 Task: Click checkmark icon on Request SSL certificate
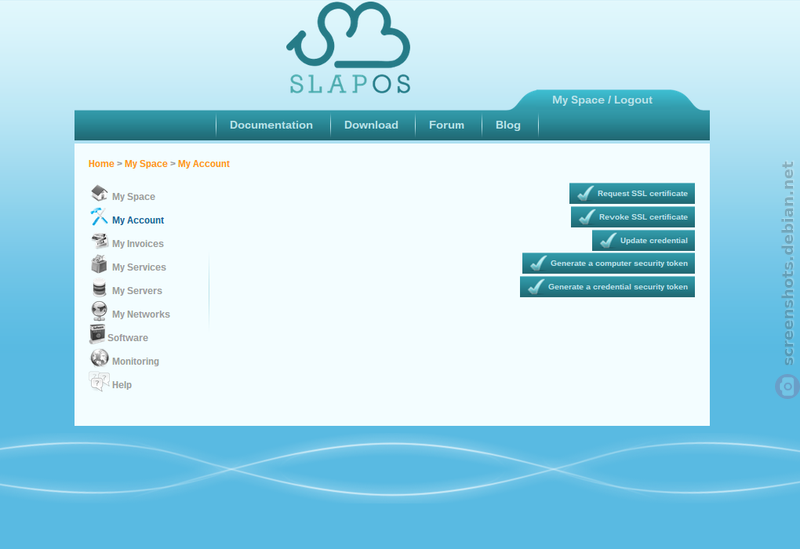pyautogui.click(x=585, y=193)
